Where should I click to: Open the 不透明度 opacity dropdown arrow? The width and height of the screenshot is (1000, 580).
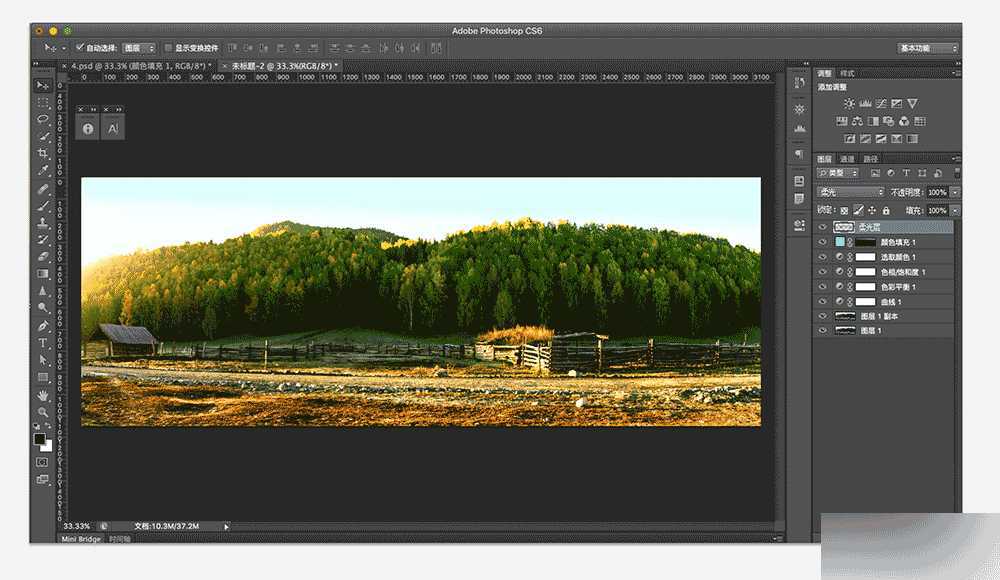point(955,191)
